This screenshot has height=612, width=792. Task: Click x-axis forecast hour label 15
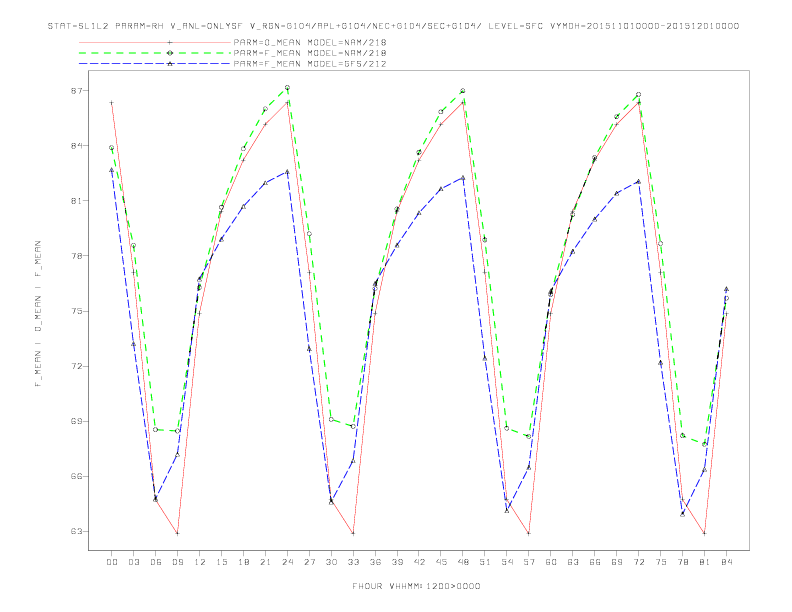click(x=222, y=562)
